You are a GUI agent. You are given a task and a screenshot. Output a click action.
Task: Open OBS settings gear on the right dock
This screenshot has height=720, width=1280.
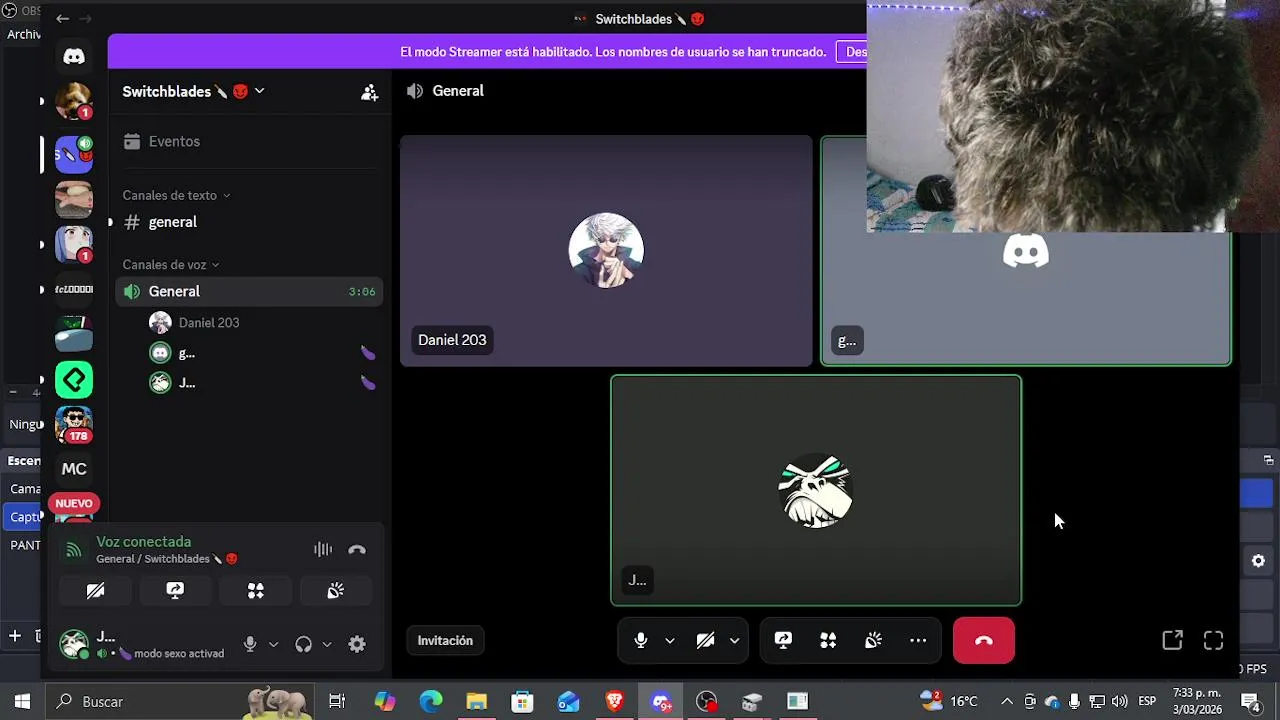click(1258, 561)
